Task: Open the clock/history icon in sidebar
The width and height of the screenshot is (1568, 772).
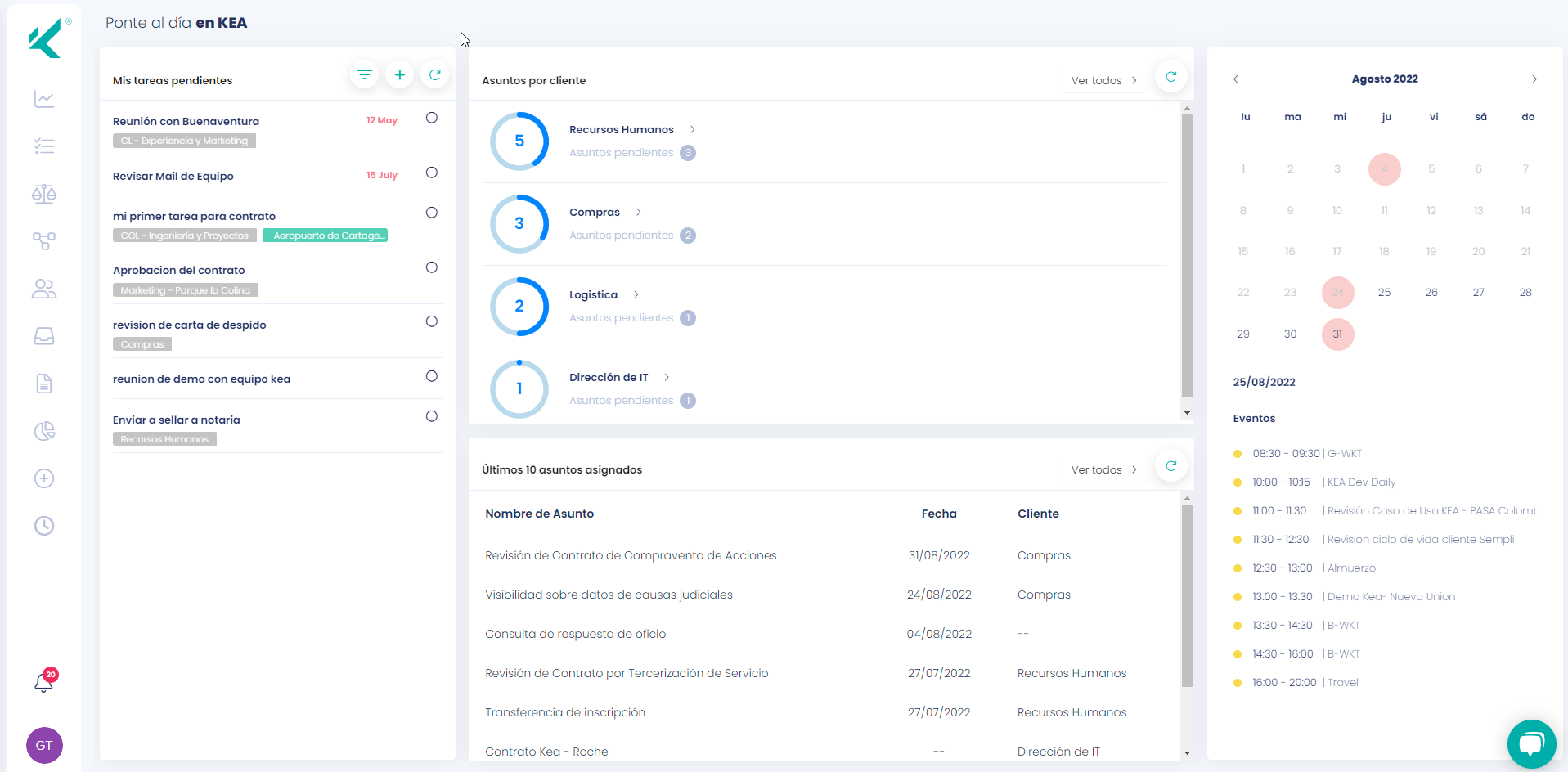Action: click(x=43, y=526)
